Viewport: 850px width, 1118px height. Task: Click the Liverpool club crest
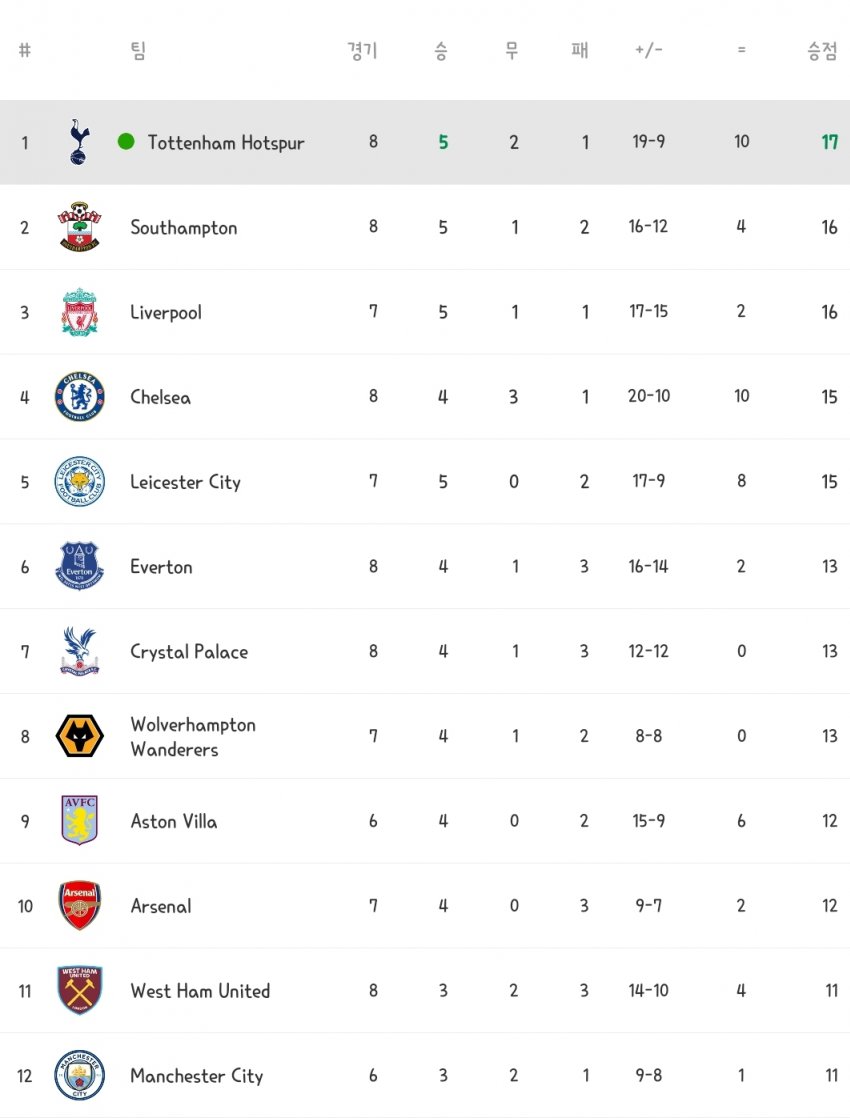click(79, 312)
